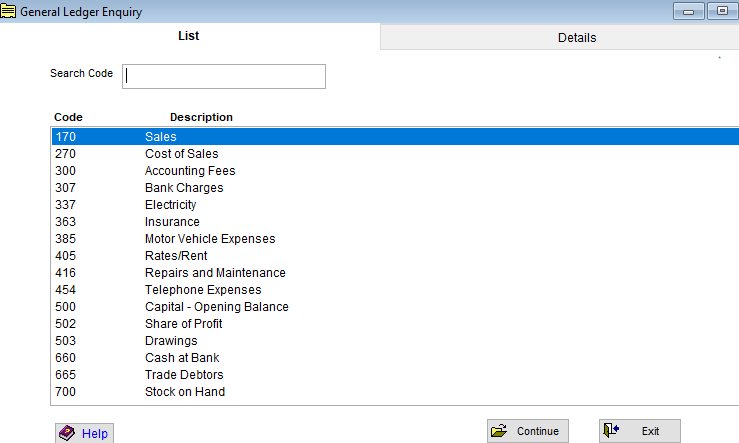This screenshot has width=739, height=443.
Task: Pick the Bank Charges row
Action: [184, 188]
